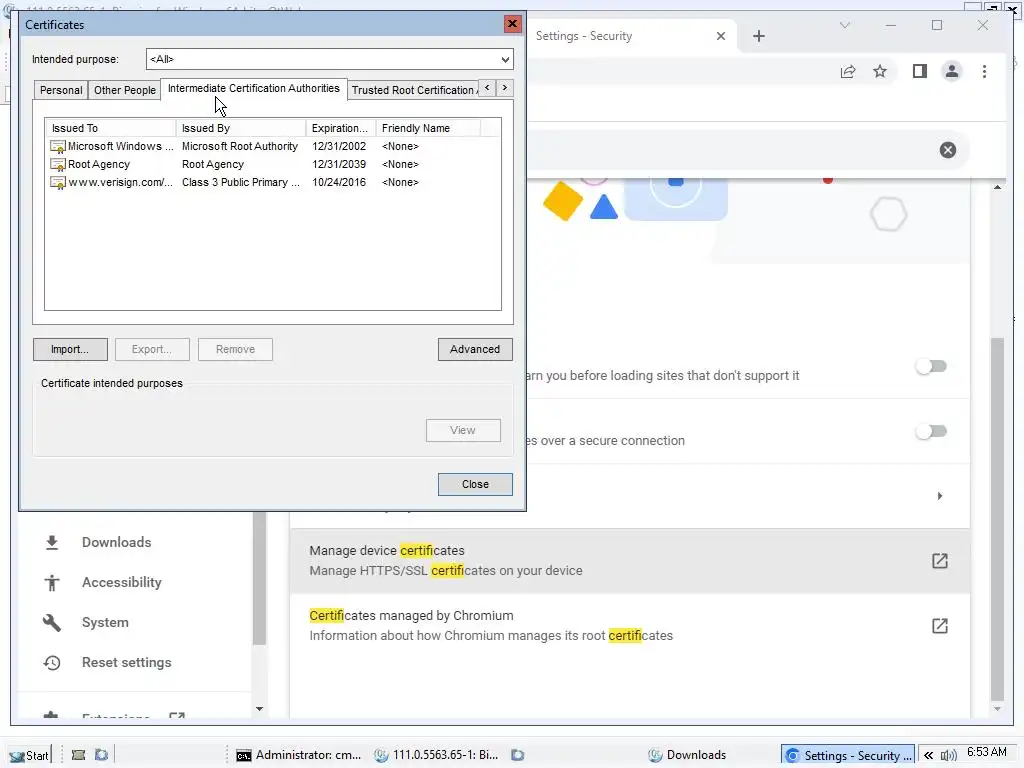Click the volume speaker tray icon
Screen dimensions: 1024x768
(x=948, y=756)
